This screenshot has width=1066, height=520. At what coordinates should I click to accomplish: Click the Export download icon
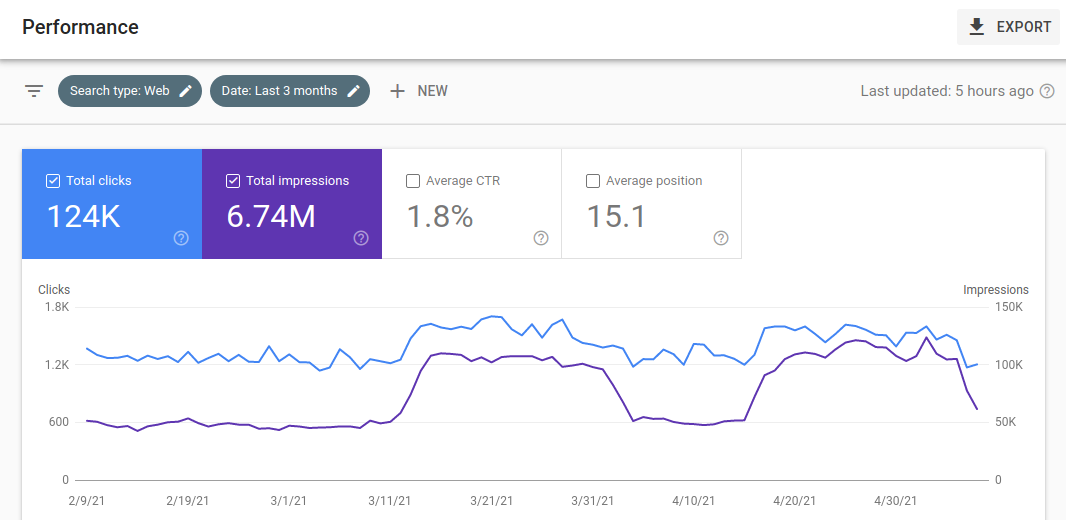977,27
